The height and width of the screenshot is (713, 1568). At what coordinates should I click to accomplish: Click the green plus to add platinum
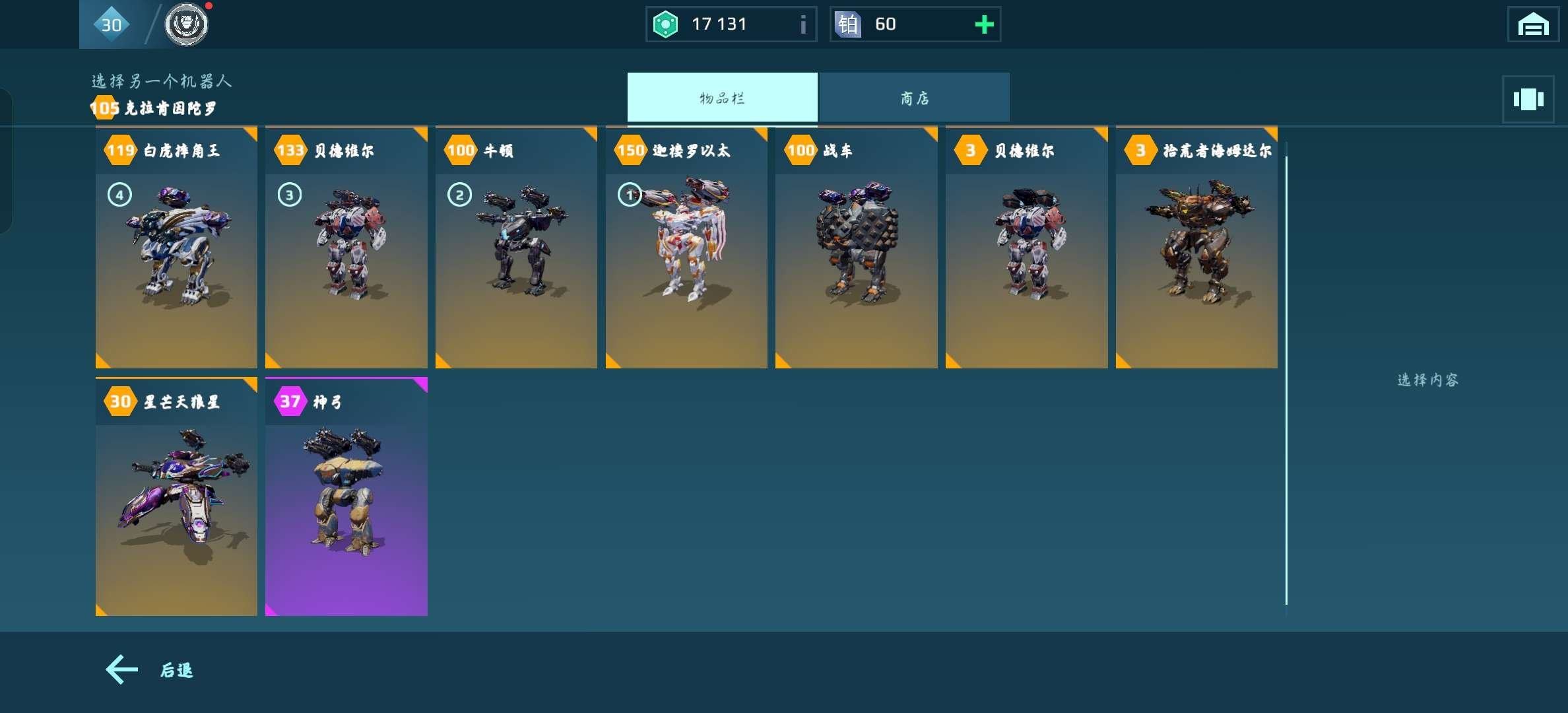[984, 24]
